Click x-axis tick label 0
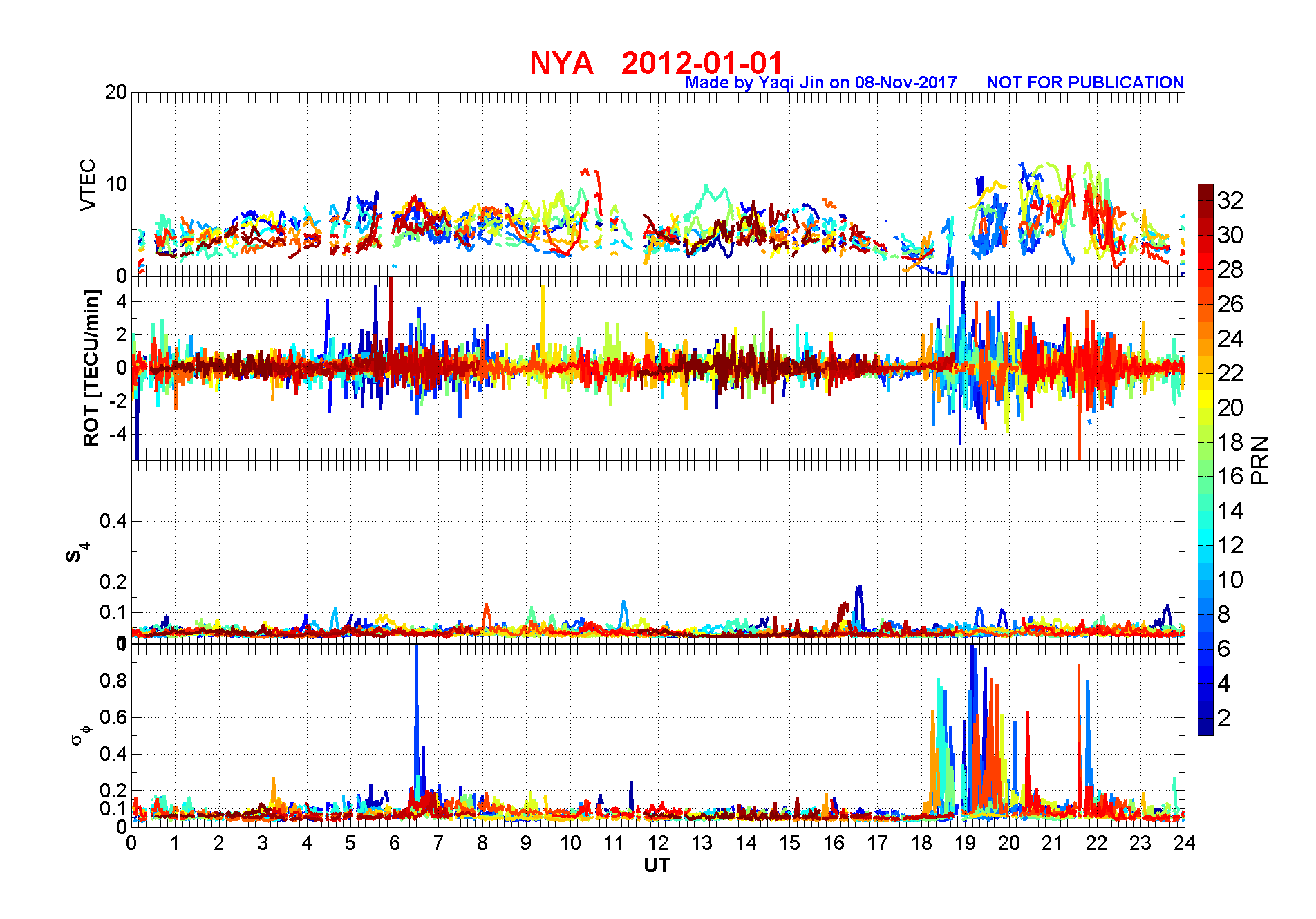This screenshot has width=1316, height=919. pos(131,843)
